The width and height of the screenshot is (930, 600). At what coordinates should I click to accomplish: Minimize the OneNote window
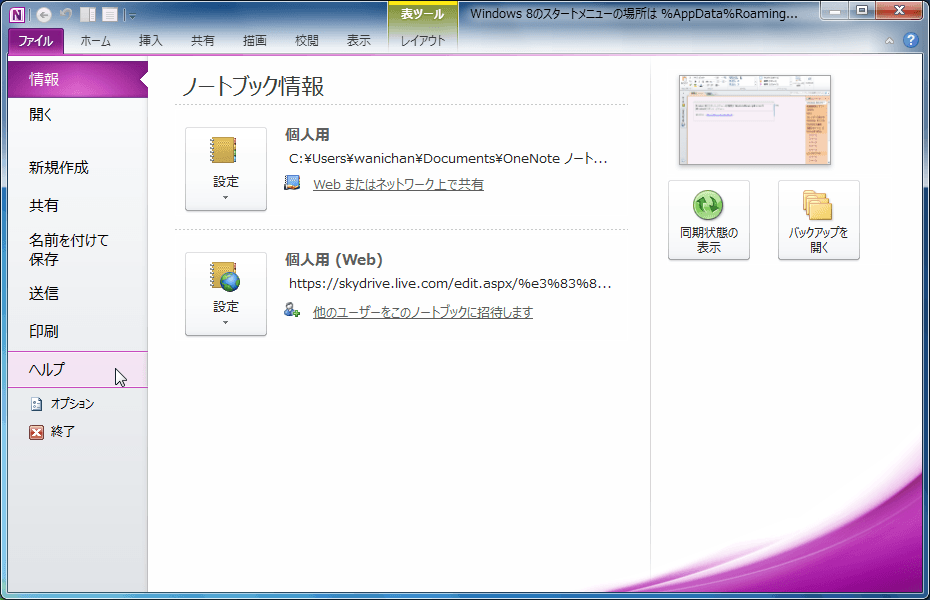835,11
